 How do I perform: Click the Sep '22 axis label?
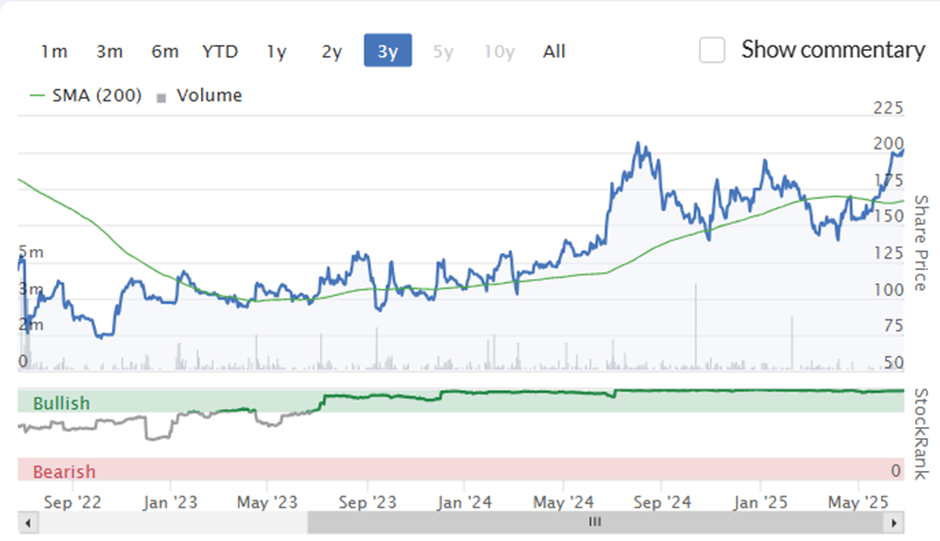point(73,502)
